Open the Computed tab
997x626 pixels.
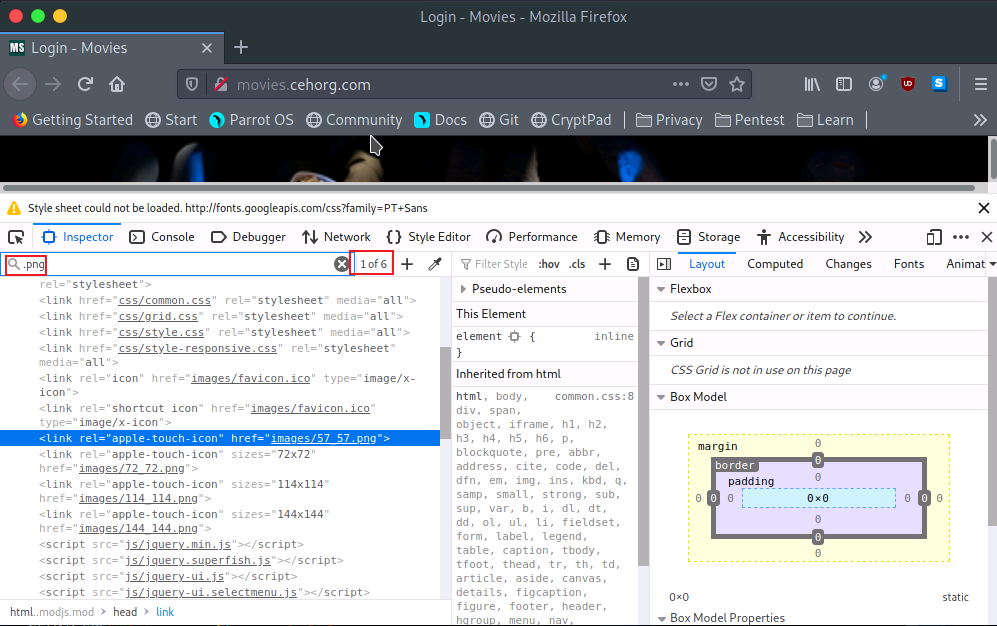775,264
